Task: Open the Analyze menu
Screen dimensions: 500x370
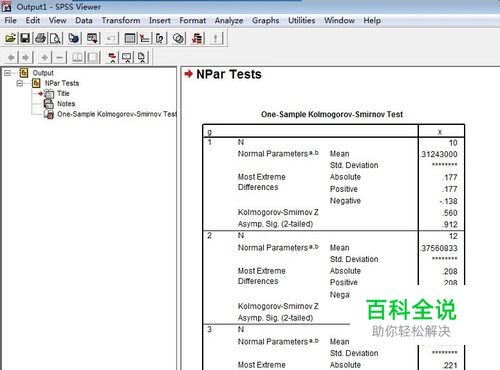Action: coord(229,20)
